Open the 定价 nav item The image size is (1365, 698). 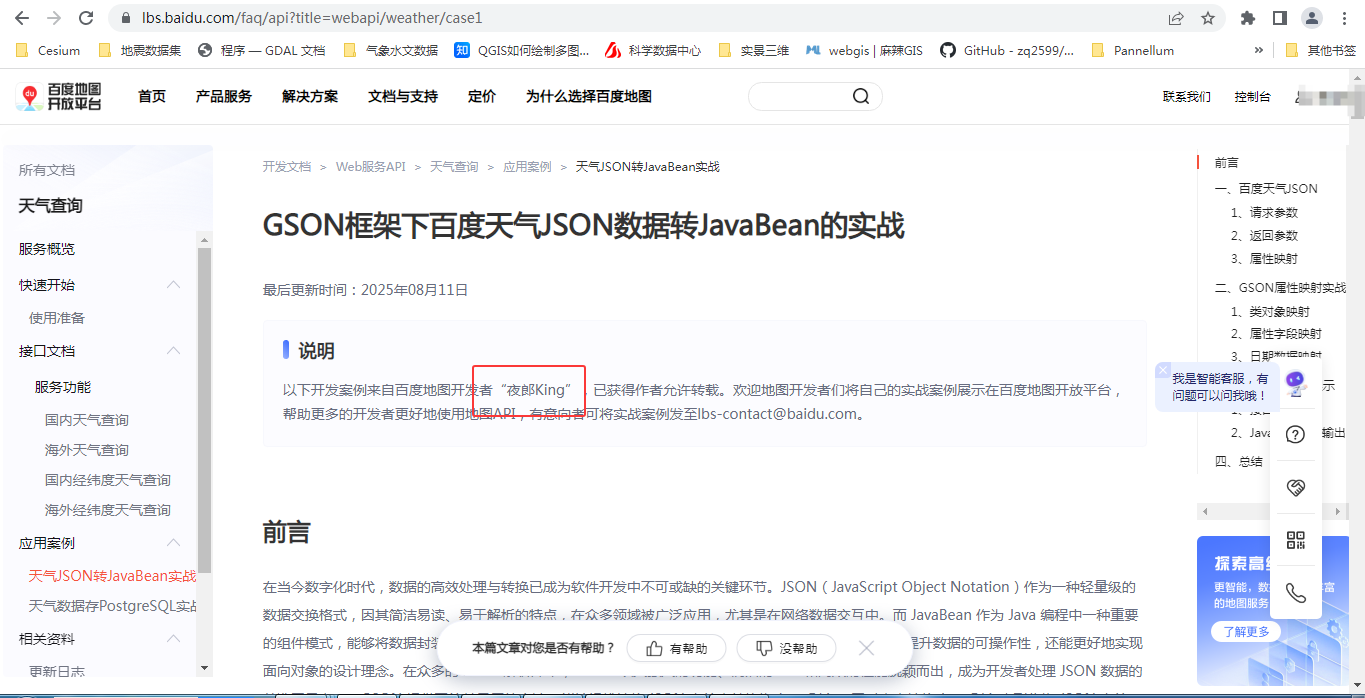point(482,97)
